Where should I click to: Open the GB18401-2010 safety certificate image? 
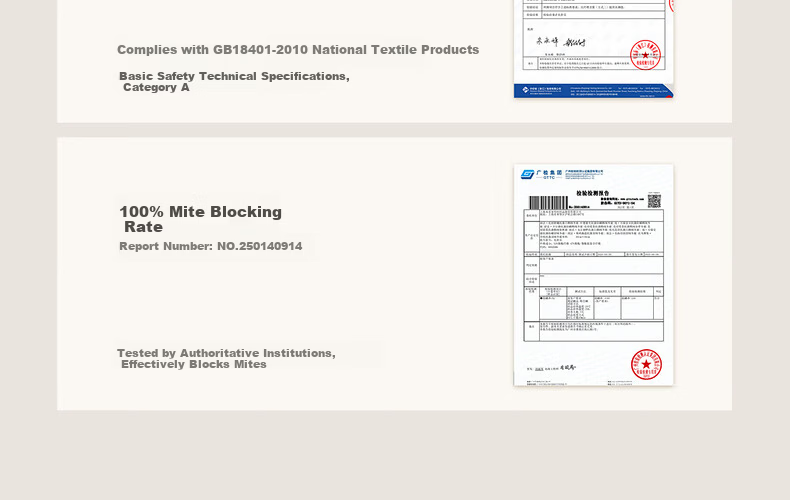[x=594, y=49]
